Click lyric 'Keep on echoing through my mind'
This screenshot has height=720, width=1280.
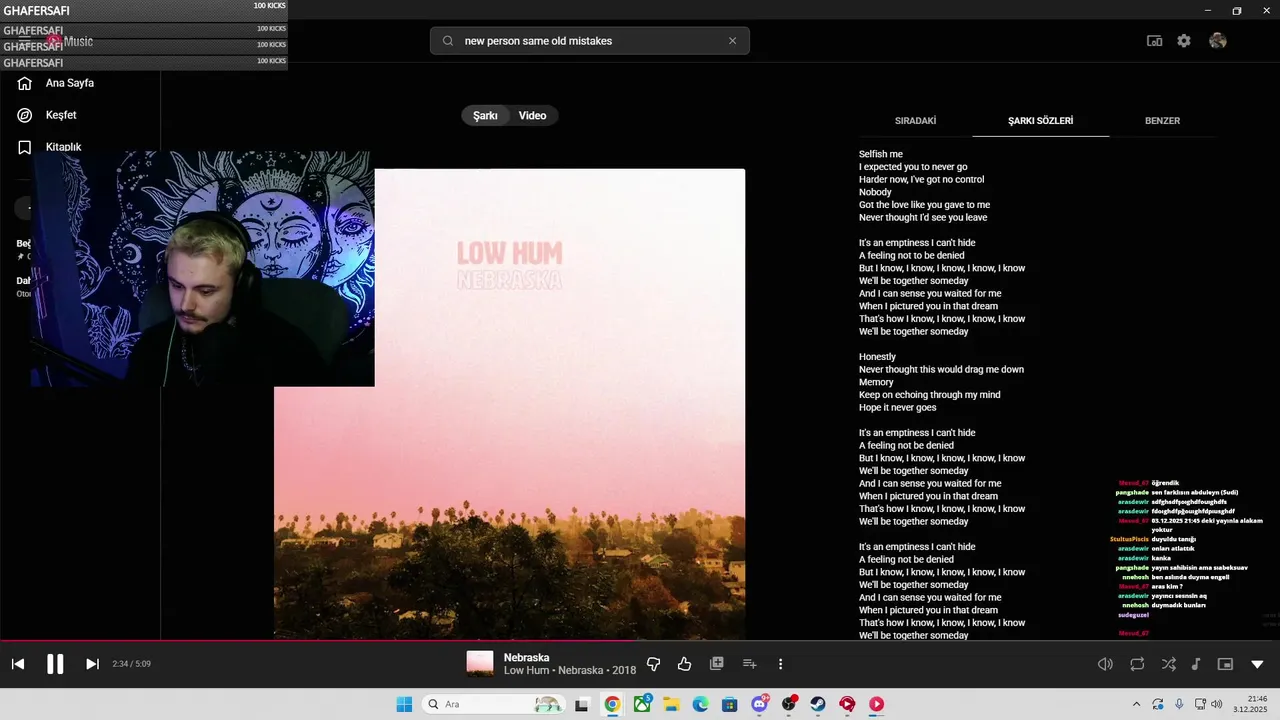(x=929, y=395)
